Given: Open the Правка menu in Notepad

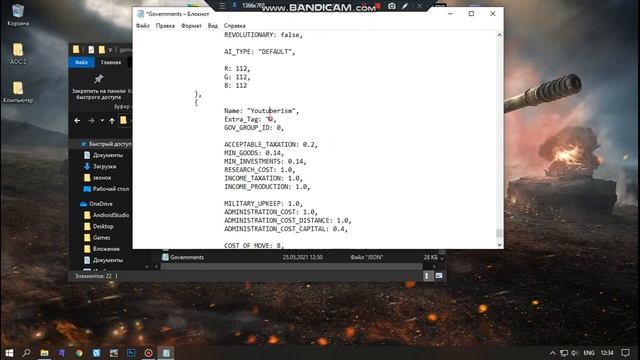Looking at the screenshot, I should pos(165,26).
